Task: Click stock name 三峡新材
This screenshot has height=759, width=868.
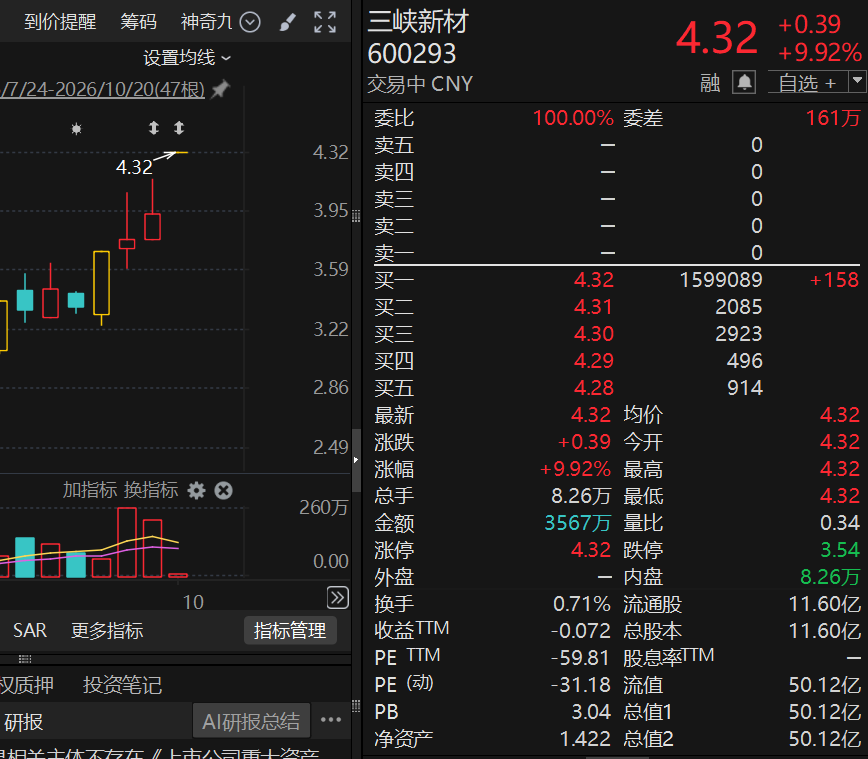Action: [x=418, y=22]
